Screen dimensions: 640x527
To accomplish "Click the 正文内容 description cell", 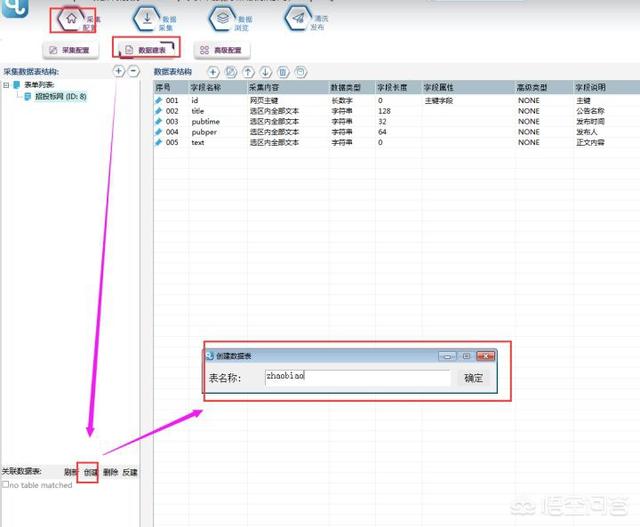I will (590, 142).
